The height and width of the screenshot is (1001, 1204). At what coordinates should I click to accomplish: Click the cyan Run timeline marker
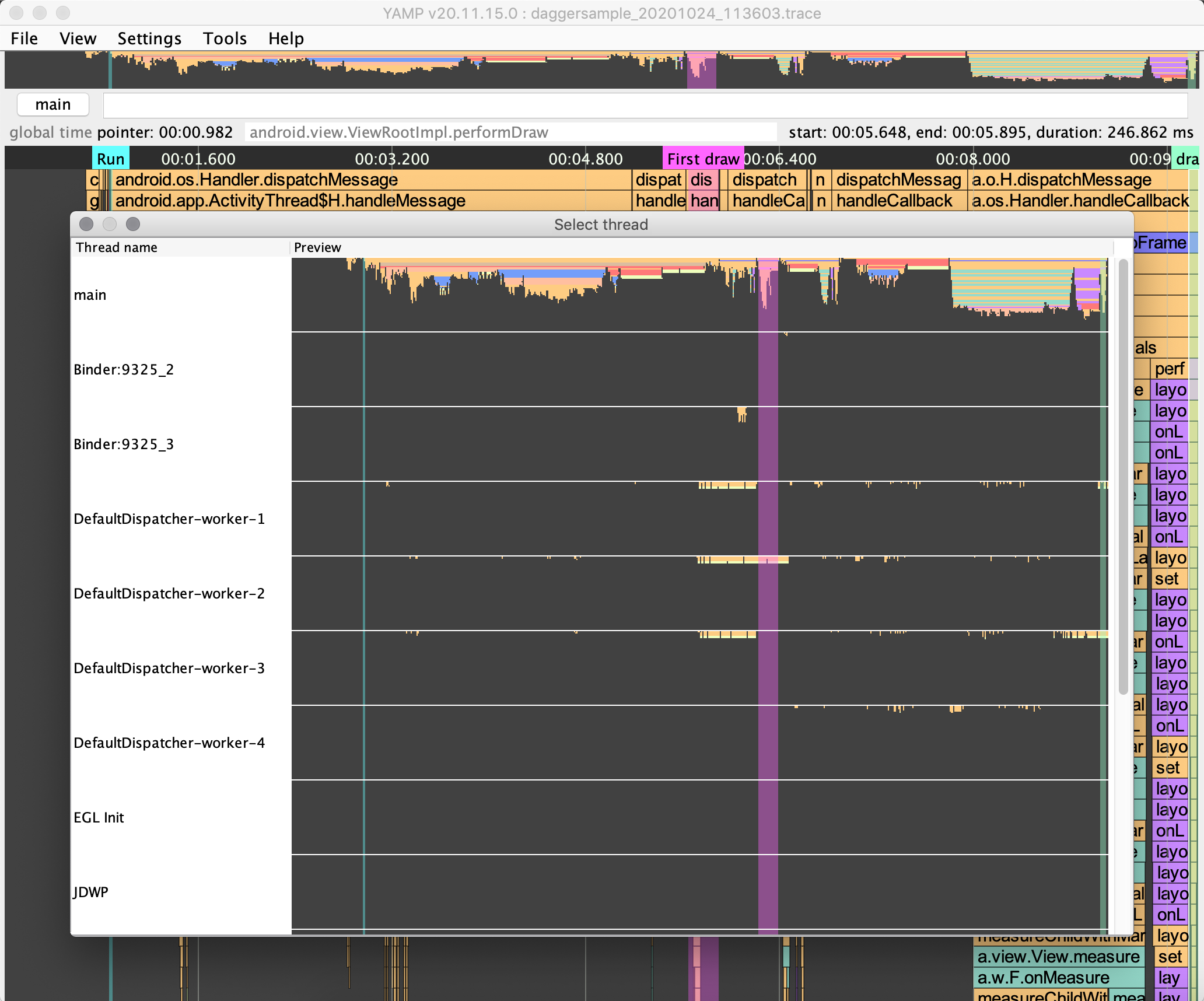point(110,159)
